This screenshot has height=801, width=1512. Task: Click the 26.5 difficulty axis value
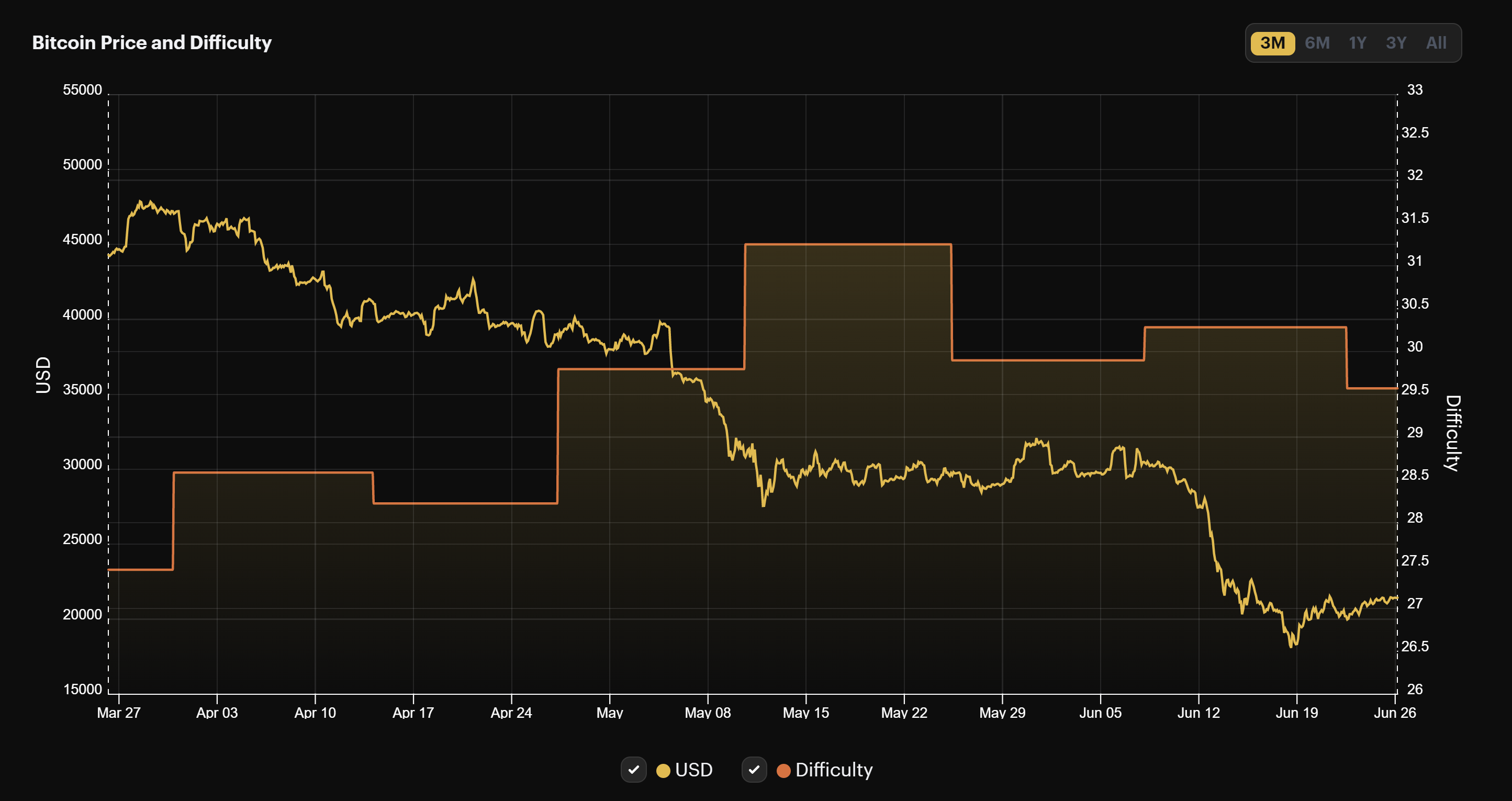tap(1415, 646)
